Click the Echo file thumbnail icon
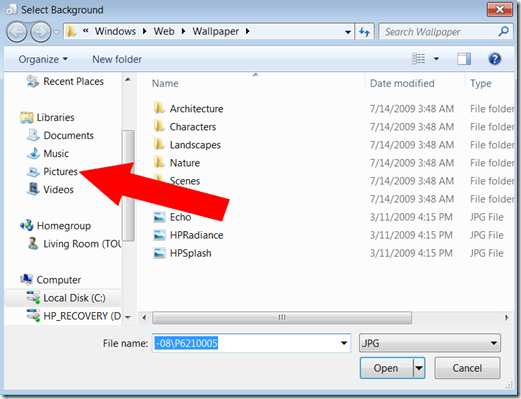This screenshot has width=521, height=399. tap(159, 217)
